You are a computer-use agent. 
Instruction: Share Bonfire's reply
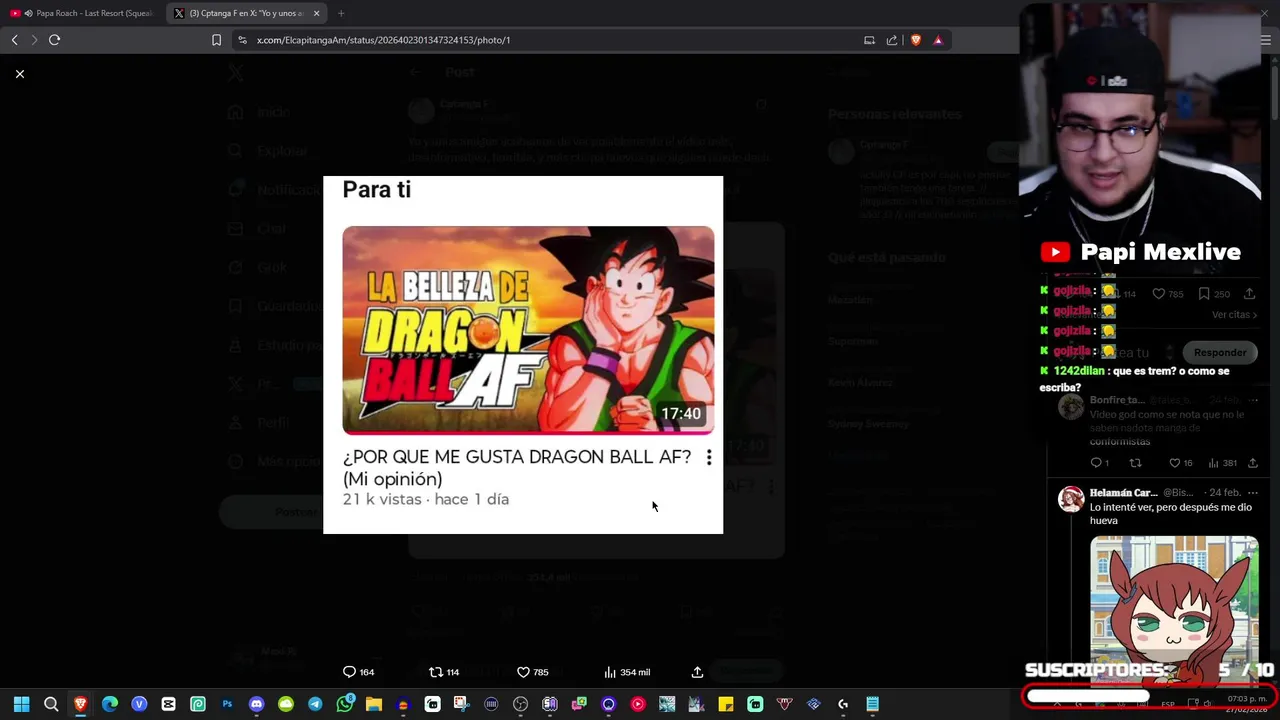pos(1252,463)
